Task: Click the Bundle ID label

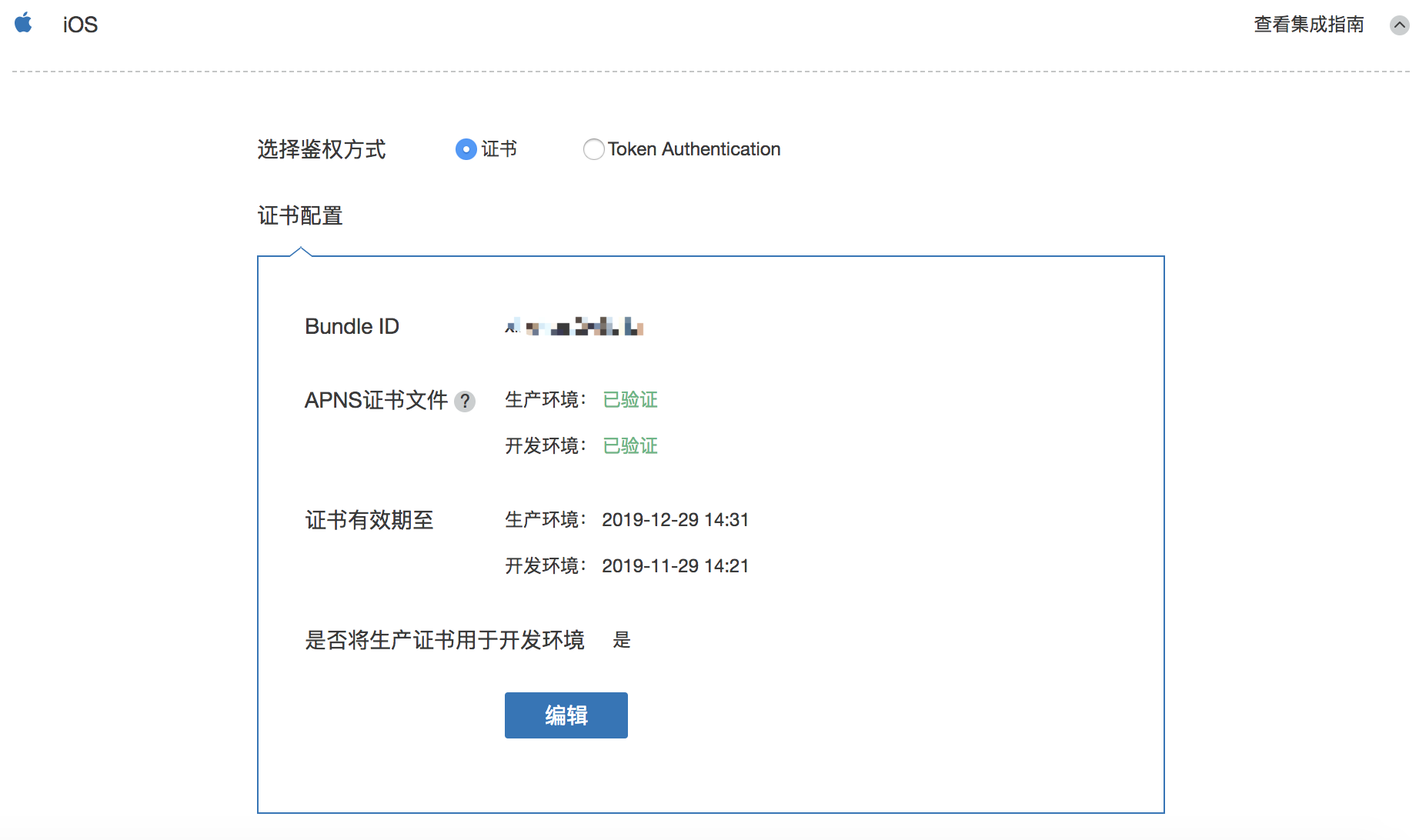Action: click(352, 326)
